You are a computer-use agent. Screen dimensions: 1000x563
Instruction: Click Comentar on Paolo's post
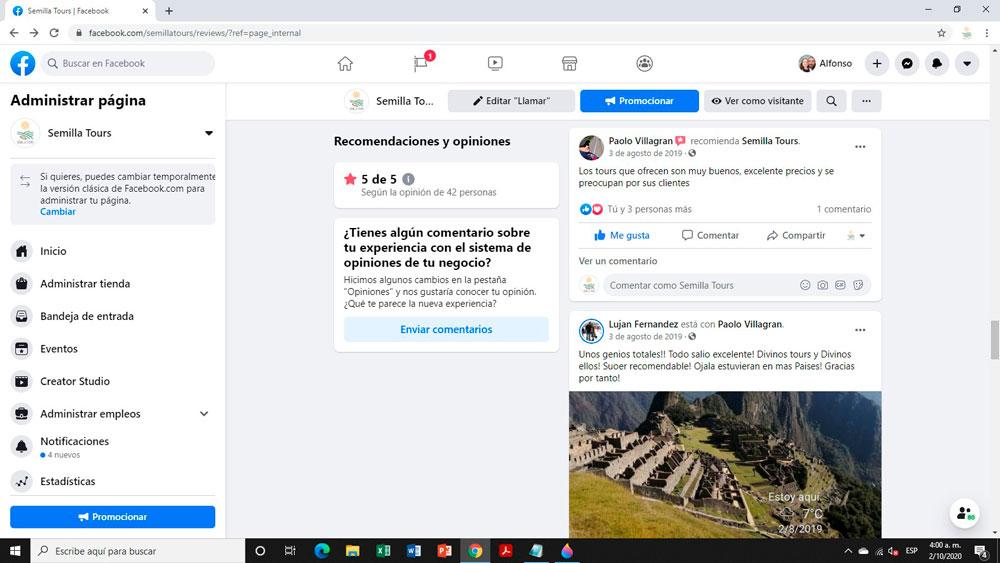point(710,235)
